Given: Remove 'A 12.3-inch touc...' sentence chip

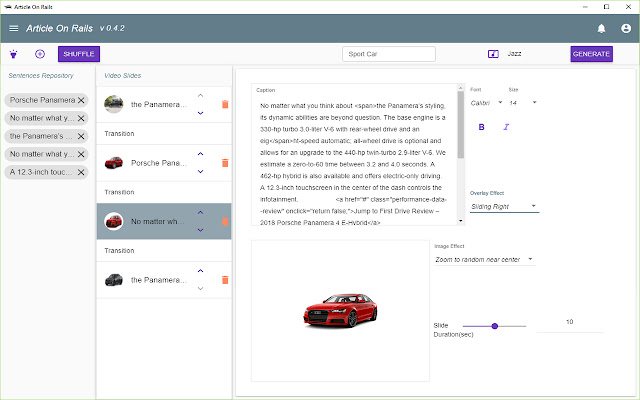Looking at the screenshot, I should (81, 172).
